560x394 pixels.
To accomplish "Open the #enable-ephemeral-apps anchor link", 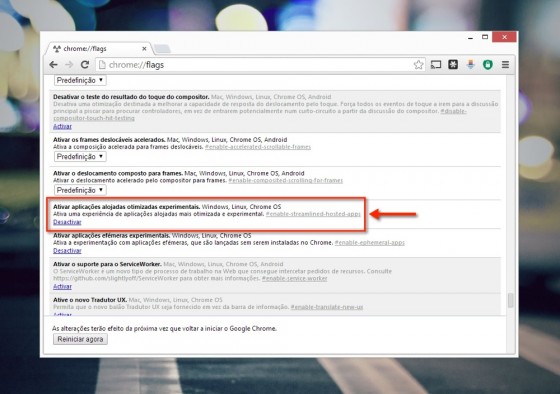I will point(370,243).
